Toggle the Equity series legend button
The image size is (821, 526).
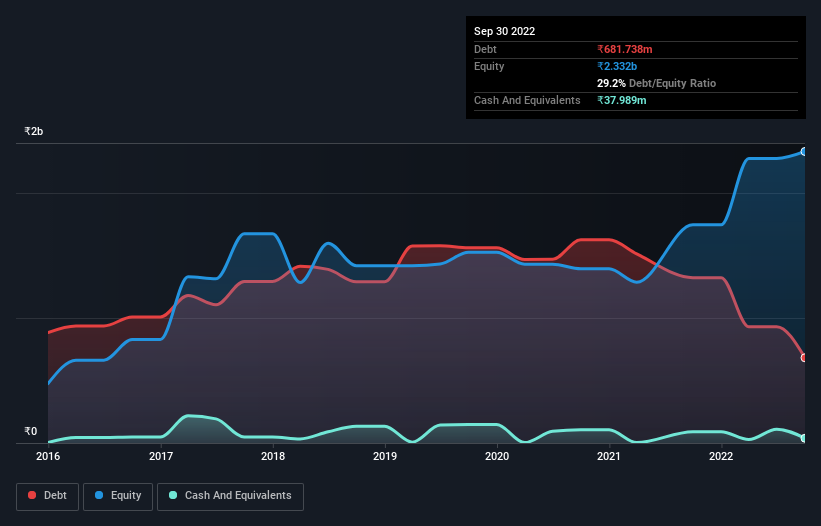[x=118, y=496]
